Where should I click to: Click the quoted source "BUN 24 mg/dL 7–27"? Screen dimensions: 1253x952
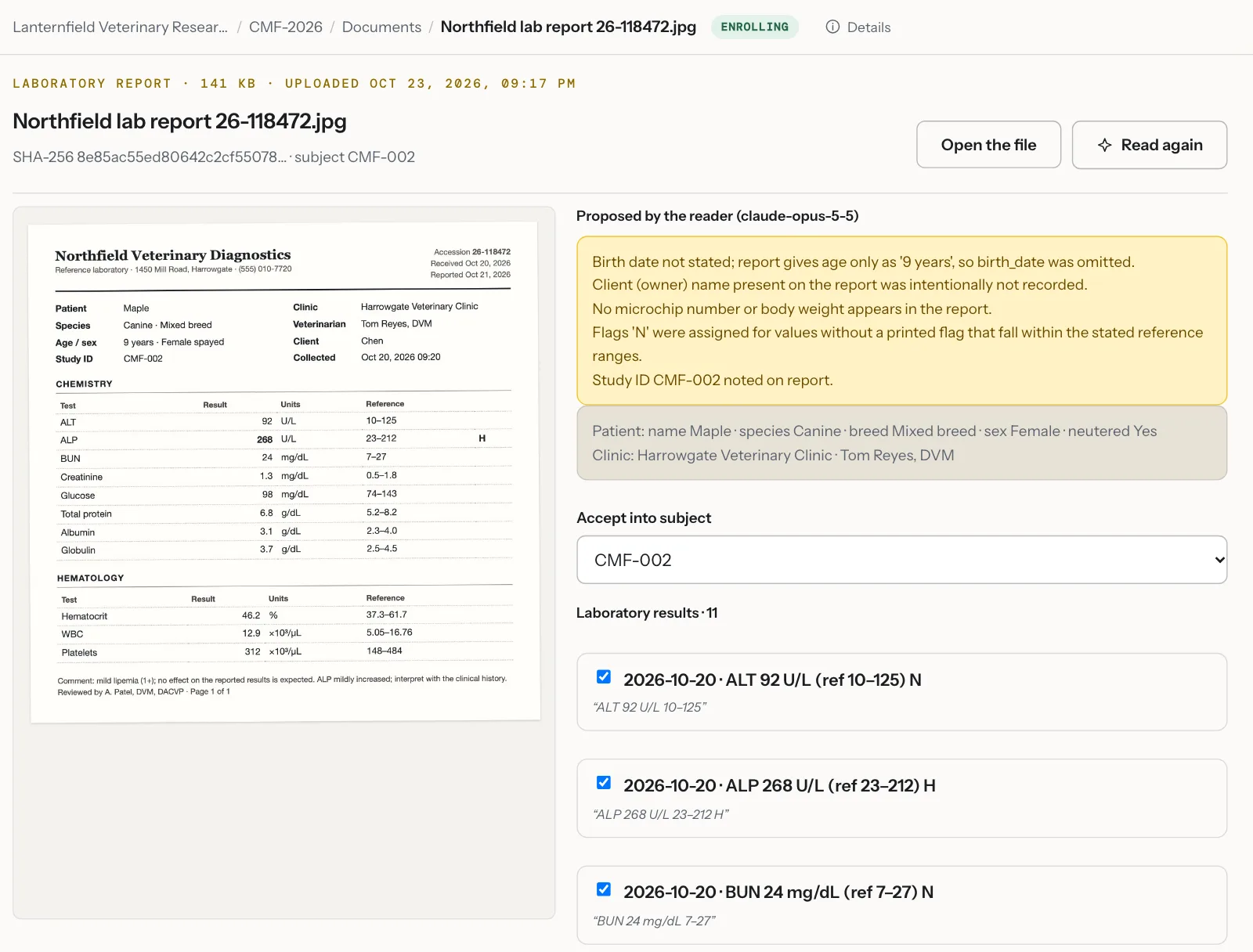coord(655,921)
